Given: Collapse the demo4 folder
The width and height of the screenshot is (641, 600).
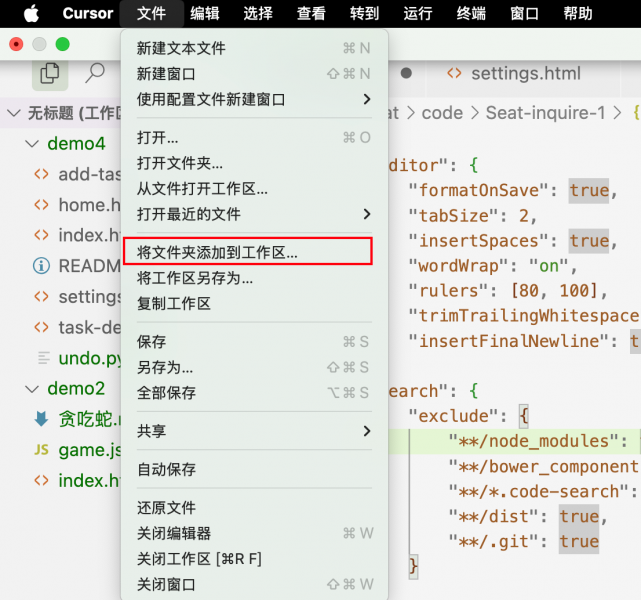Looking at the screenshot, I should 61,143.
